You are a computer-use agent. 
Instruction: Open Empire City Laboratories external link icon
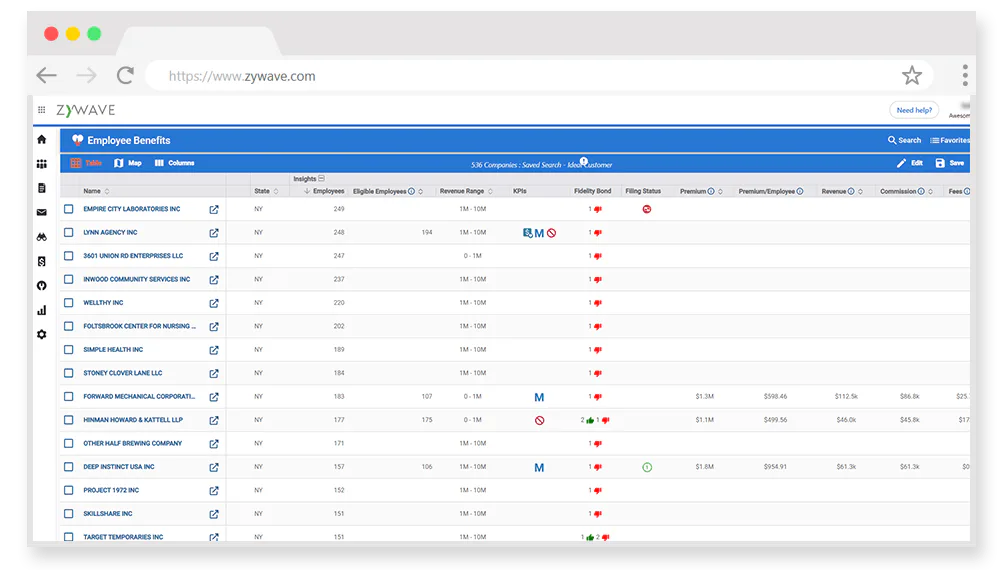tap(214, 209)
